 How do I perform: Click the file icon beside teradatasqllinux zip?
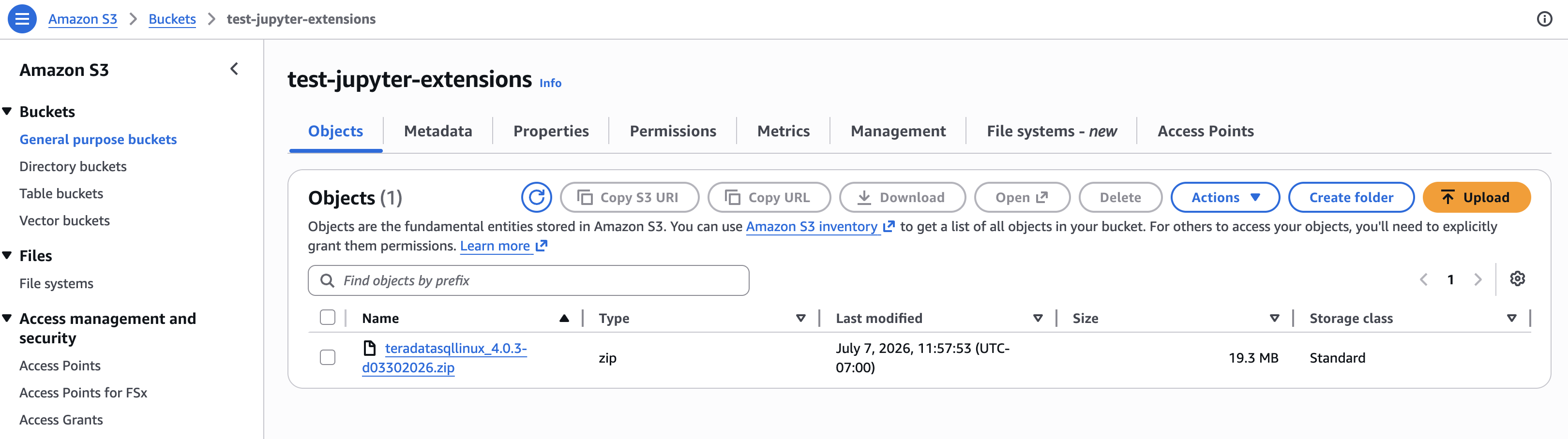tap(369, 348)
